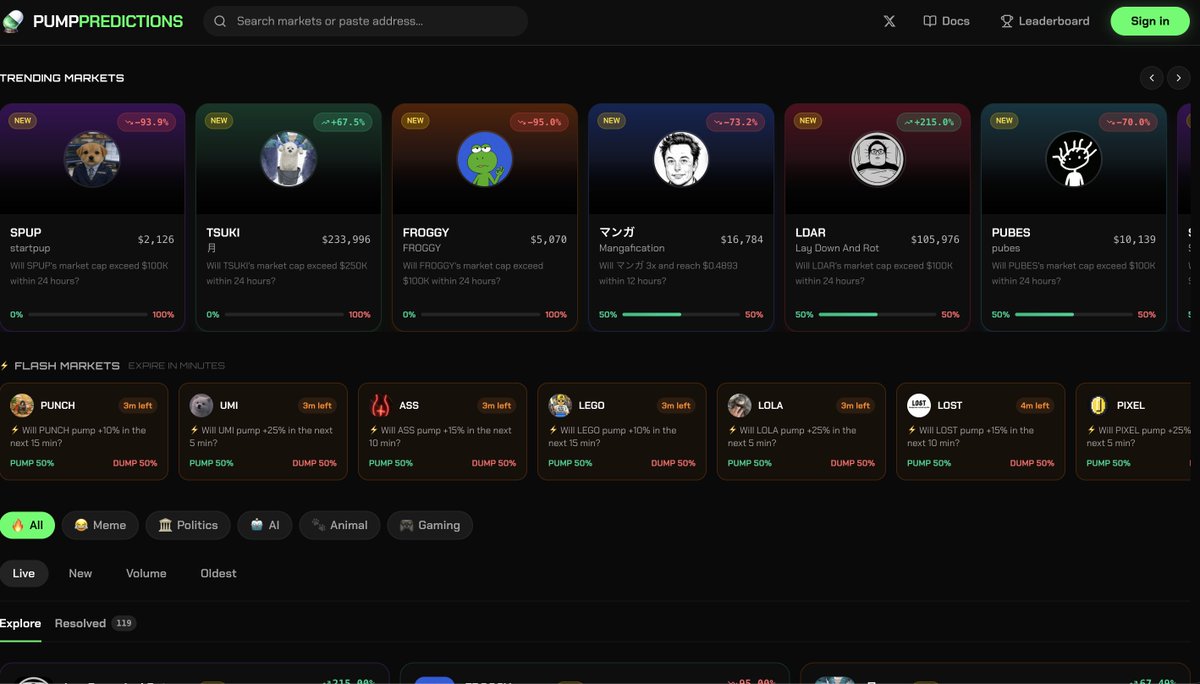Click DUMP 50% on LOLA flash market
This screenshot has width=1200, height=684.
click(853, 463)
